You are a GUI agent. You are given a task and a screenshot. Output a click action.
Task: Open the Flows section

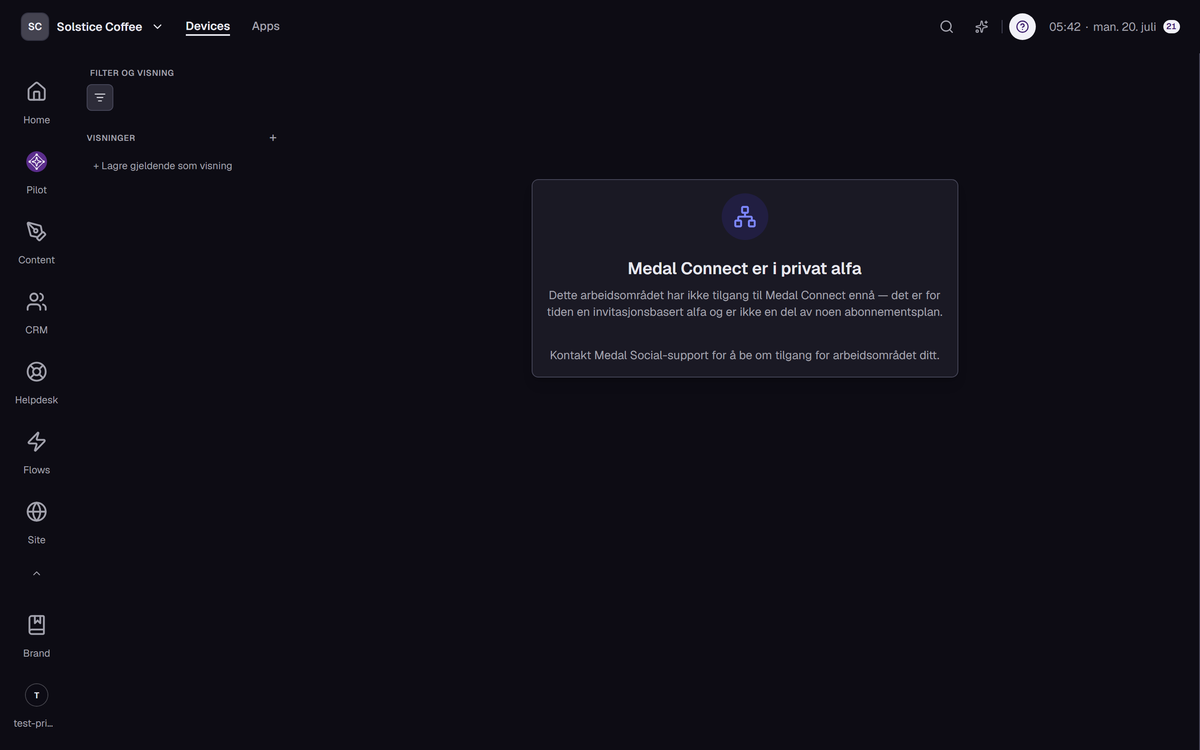point(36,452)
